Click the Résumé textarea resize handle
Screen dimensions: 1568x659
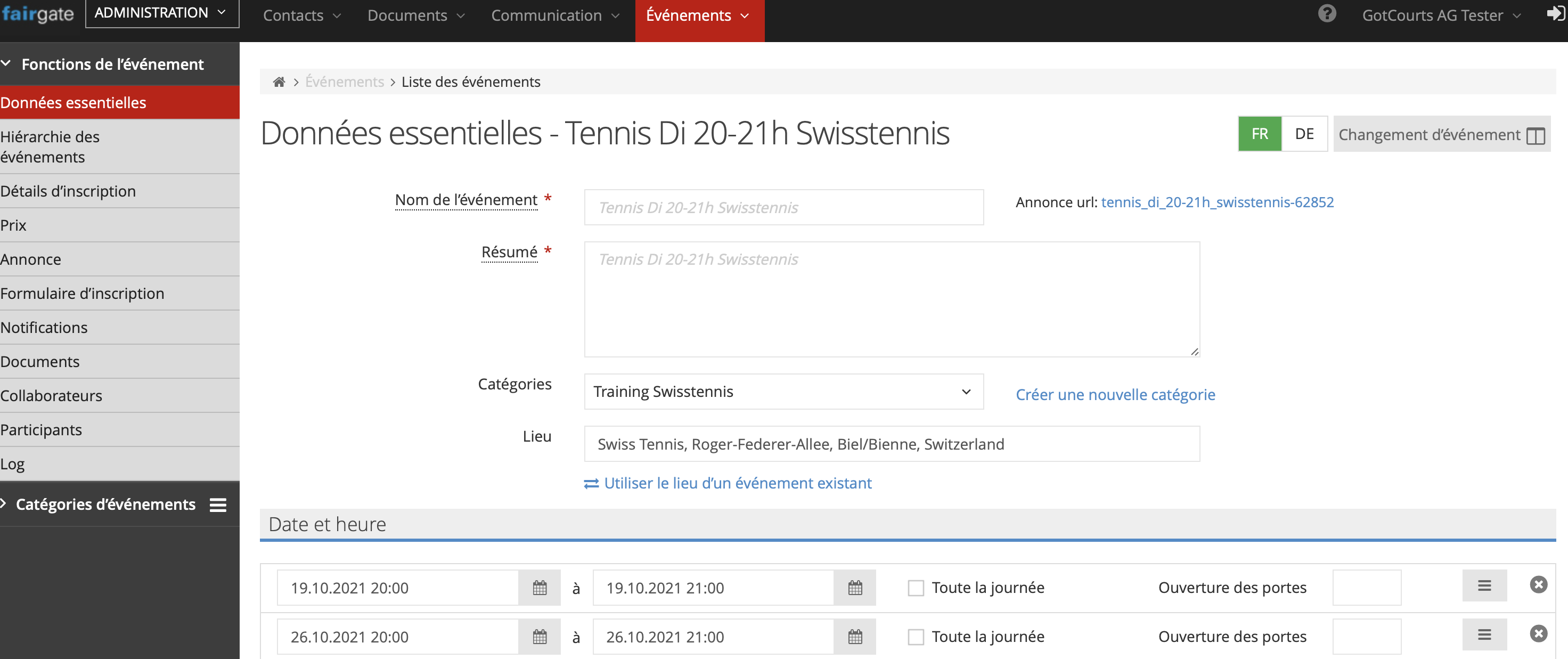coord(1194,352)
